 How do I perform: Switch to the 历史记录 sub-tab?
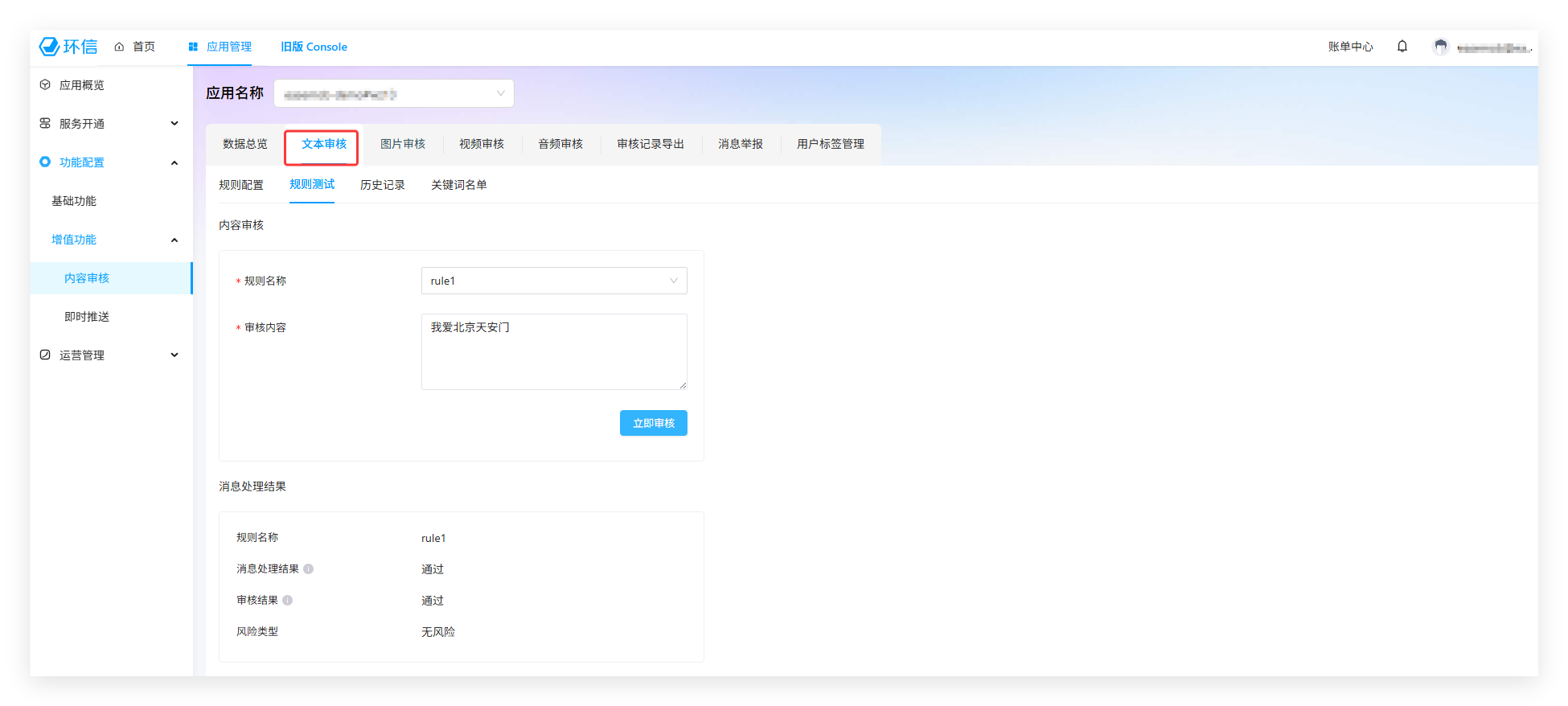click(383, 185)
